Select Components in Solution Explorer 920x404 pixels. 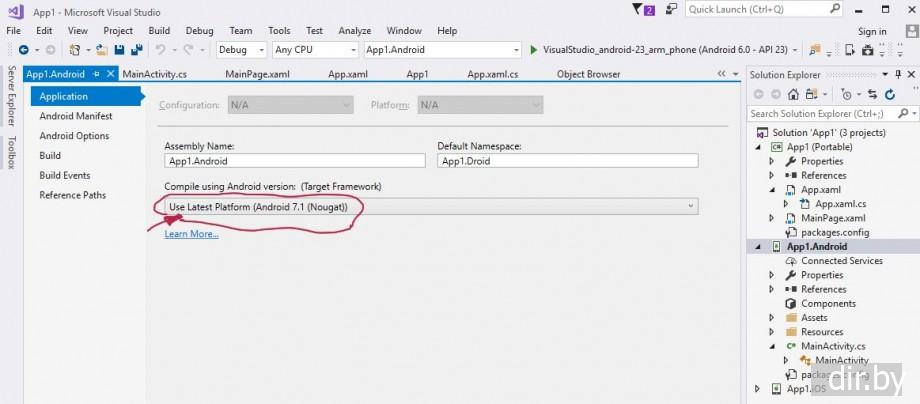point(828,304)
